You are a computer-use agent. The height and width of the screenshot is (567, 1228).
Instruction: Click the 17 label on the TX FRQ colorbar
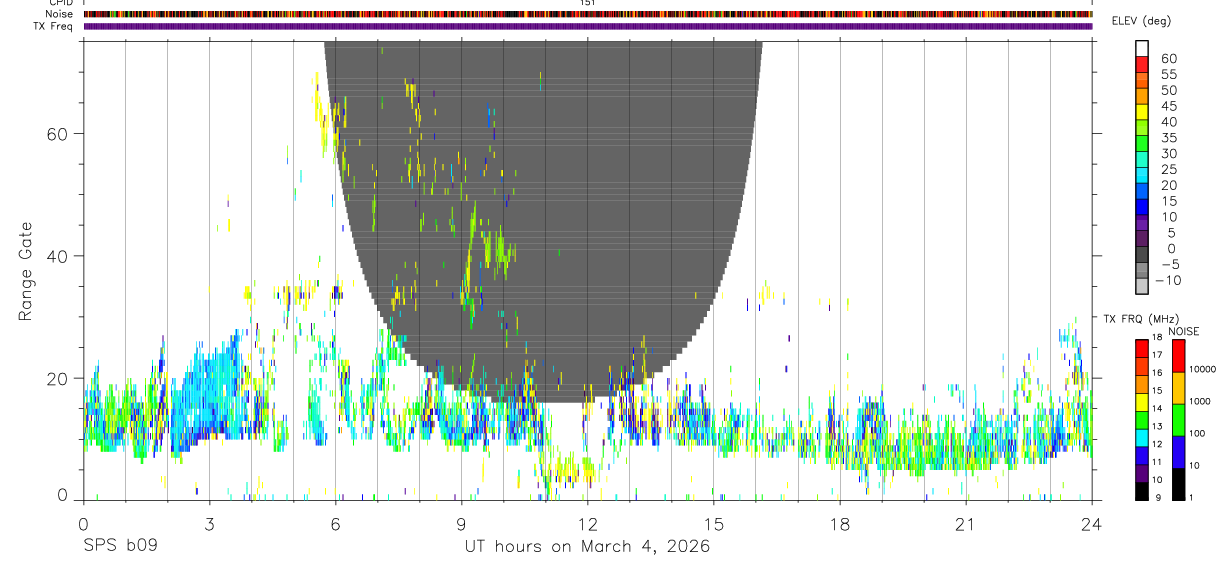[x=1158, y=355]
